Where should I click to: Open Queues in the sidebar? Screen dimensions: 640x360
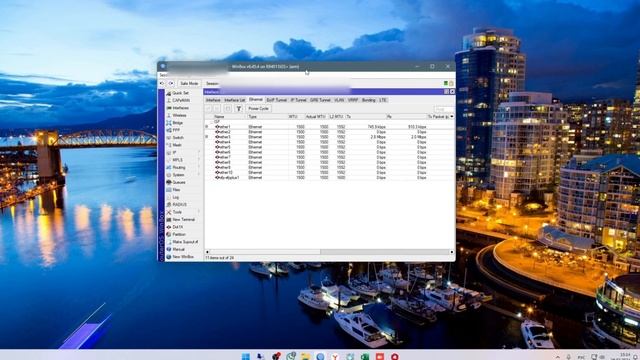pyautogui.click(x=180, y=182)
